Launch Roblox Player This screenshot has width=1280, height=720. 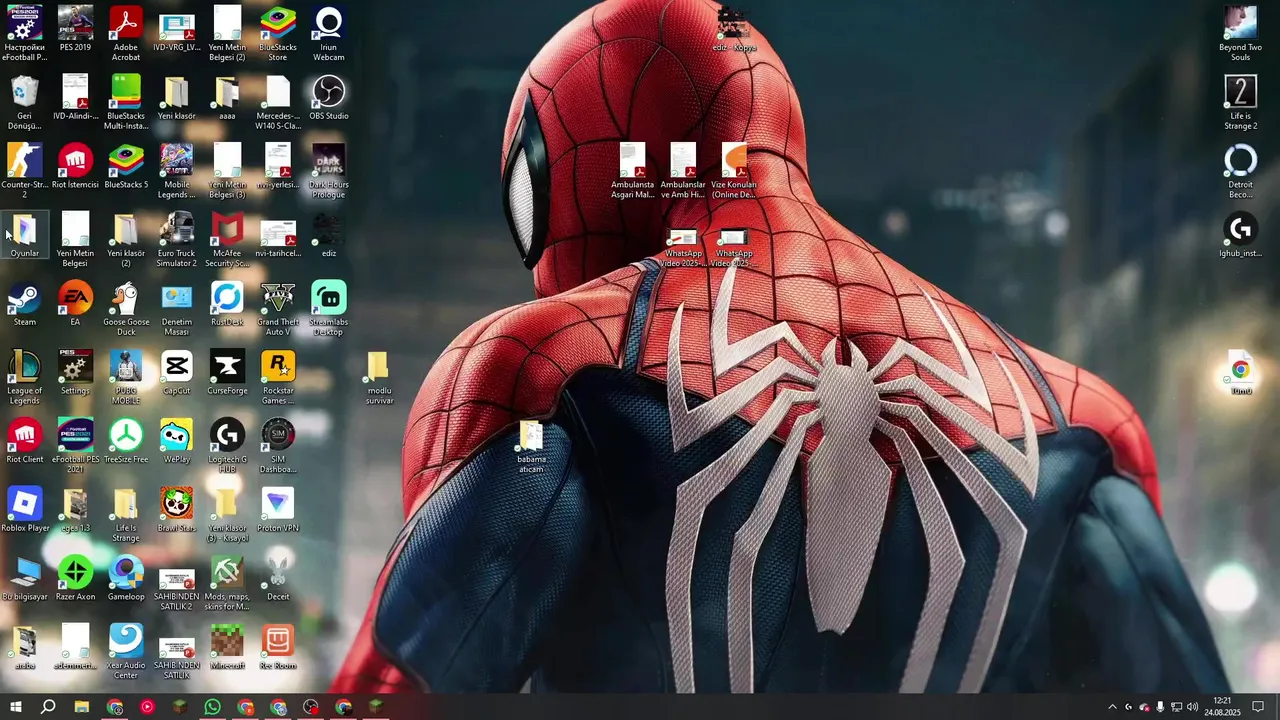(25, 510)
